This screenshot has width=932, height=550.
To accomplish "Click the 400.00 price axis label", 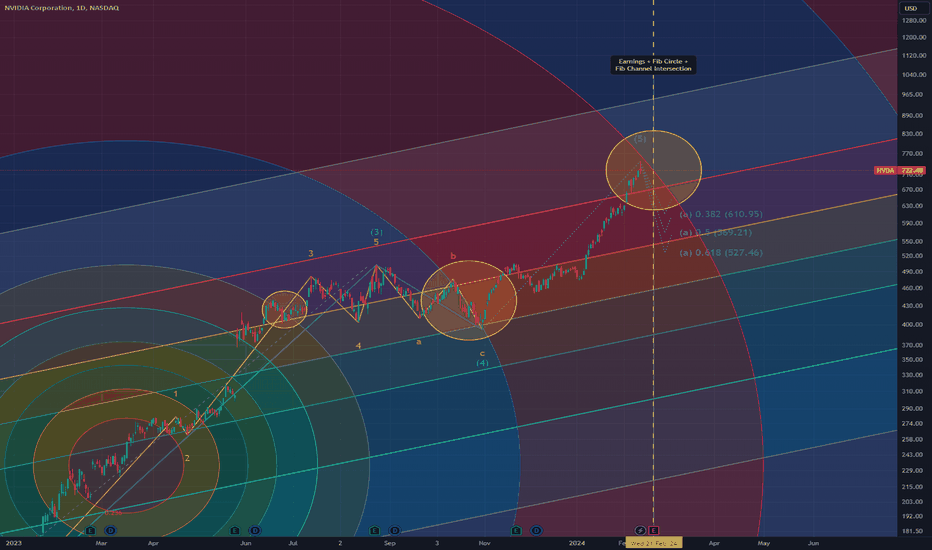I will tap(912, 325).
